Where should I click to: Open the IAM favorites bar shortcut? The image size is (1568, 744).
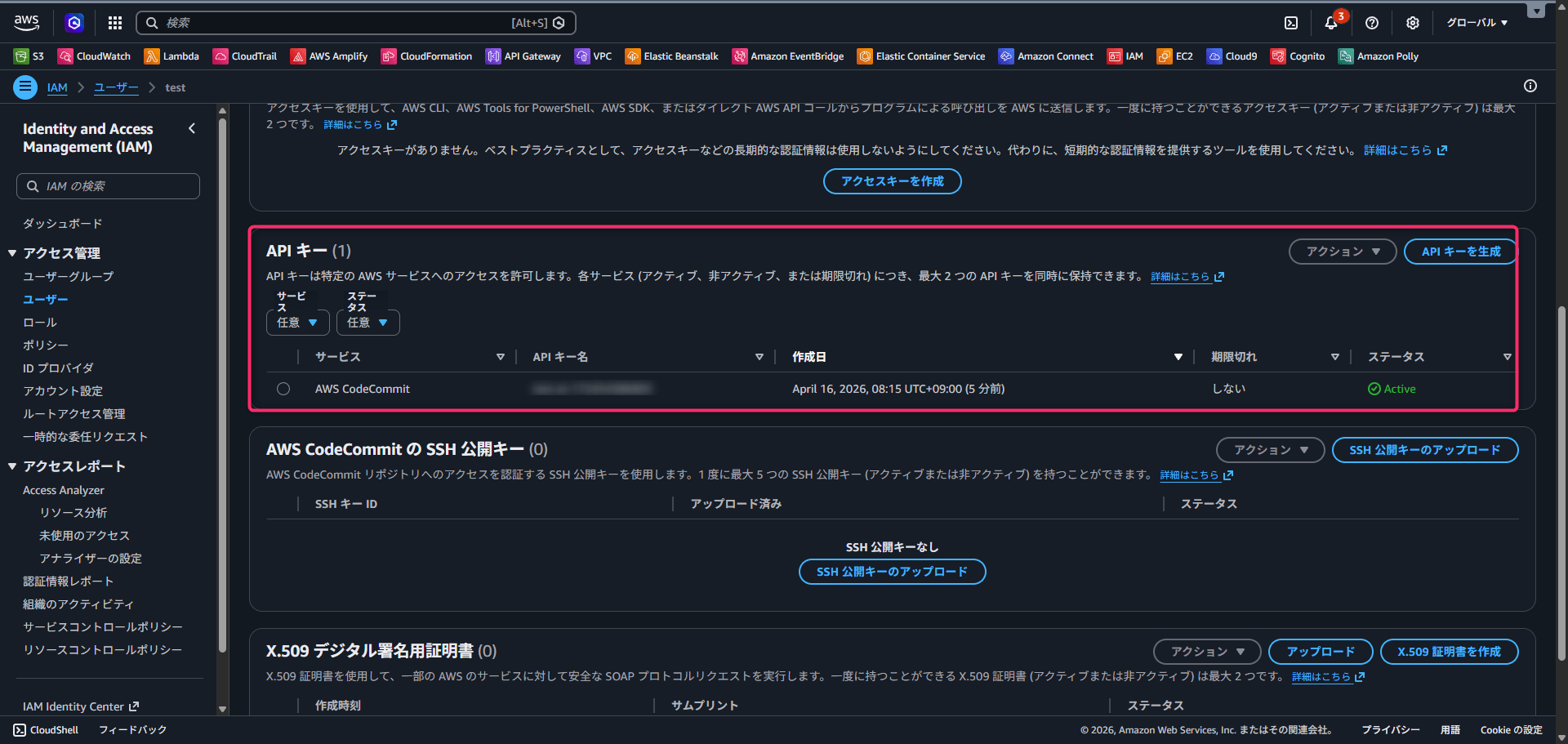click(1125, 56)
